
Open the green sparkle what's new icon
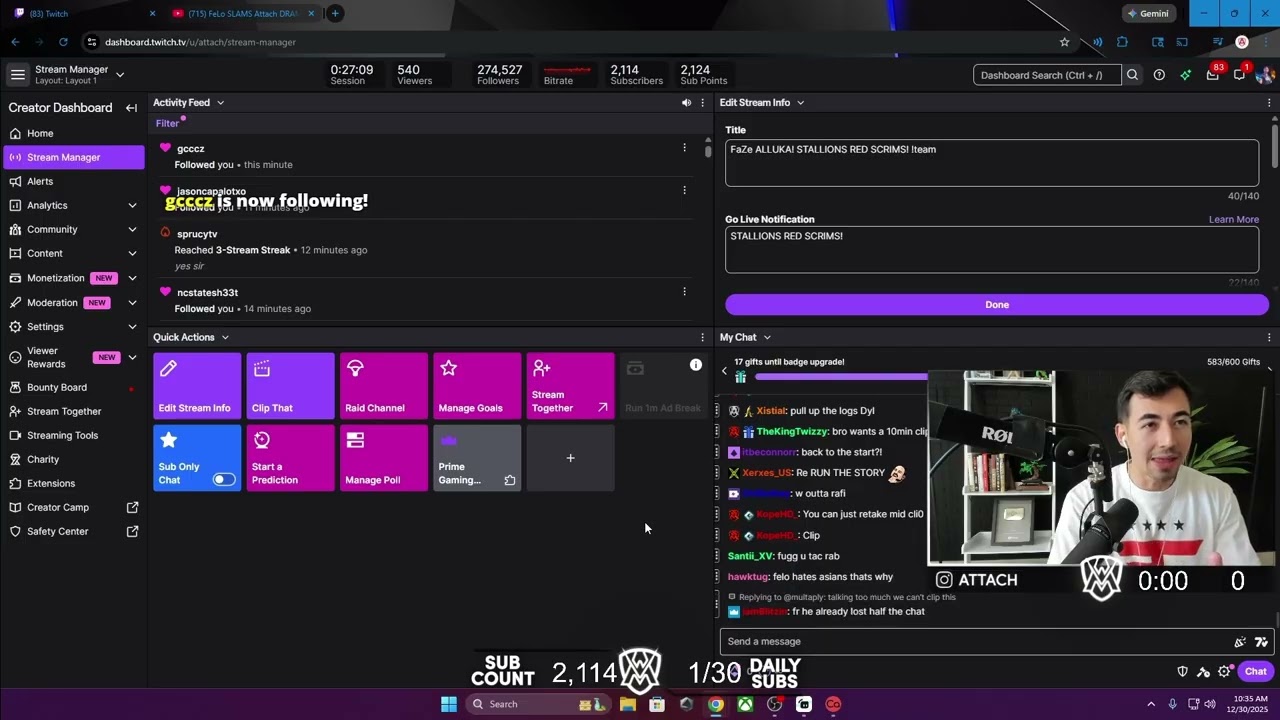pos(1185,75)
